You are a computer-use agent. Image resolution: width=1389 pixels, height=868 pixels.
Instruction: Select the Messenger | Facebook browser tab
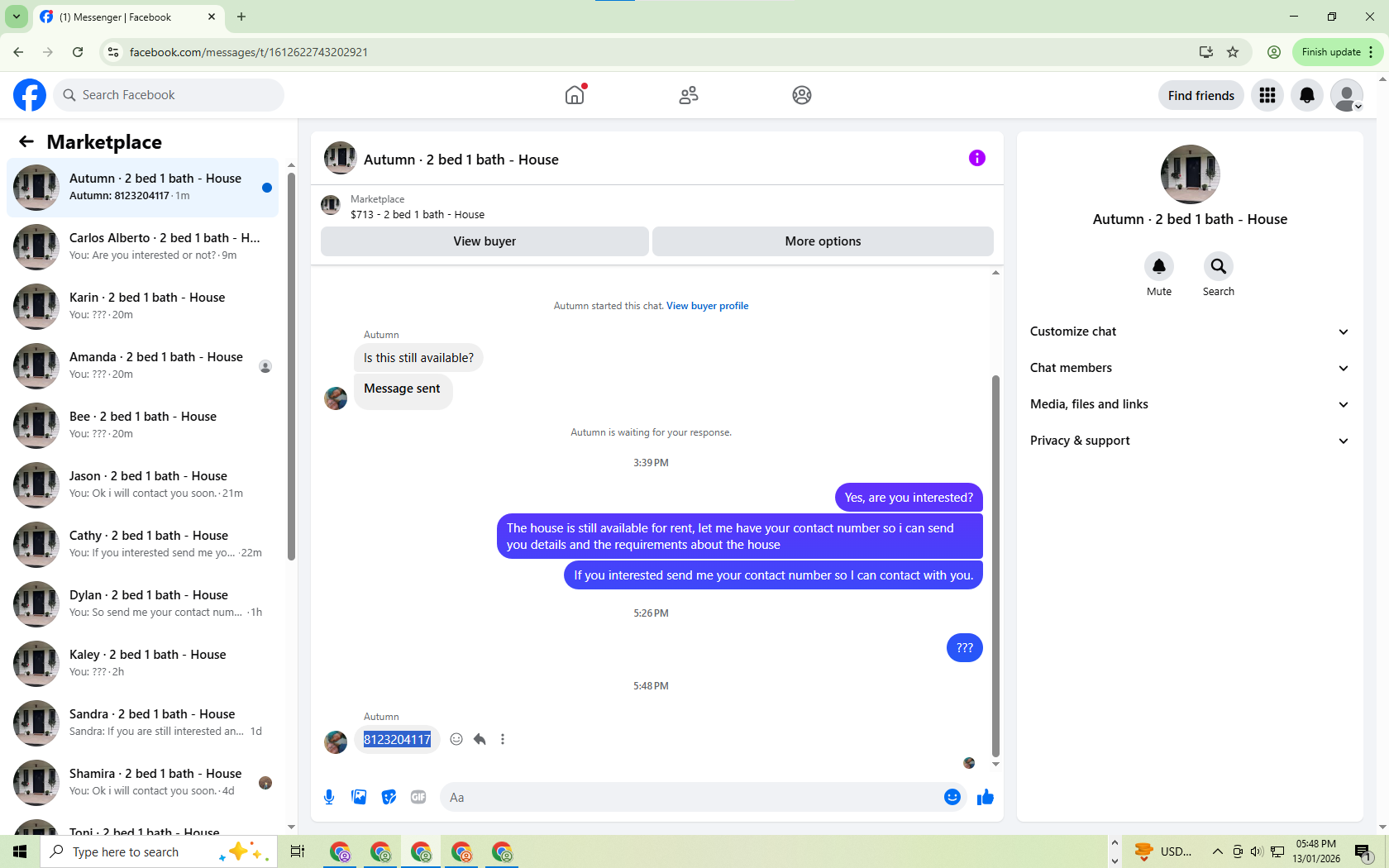pyautogui.click(x=128, y=17)
